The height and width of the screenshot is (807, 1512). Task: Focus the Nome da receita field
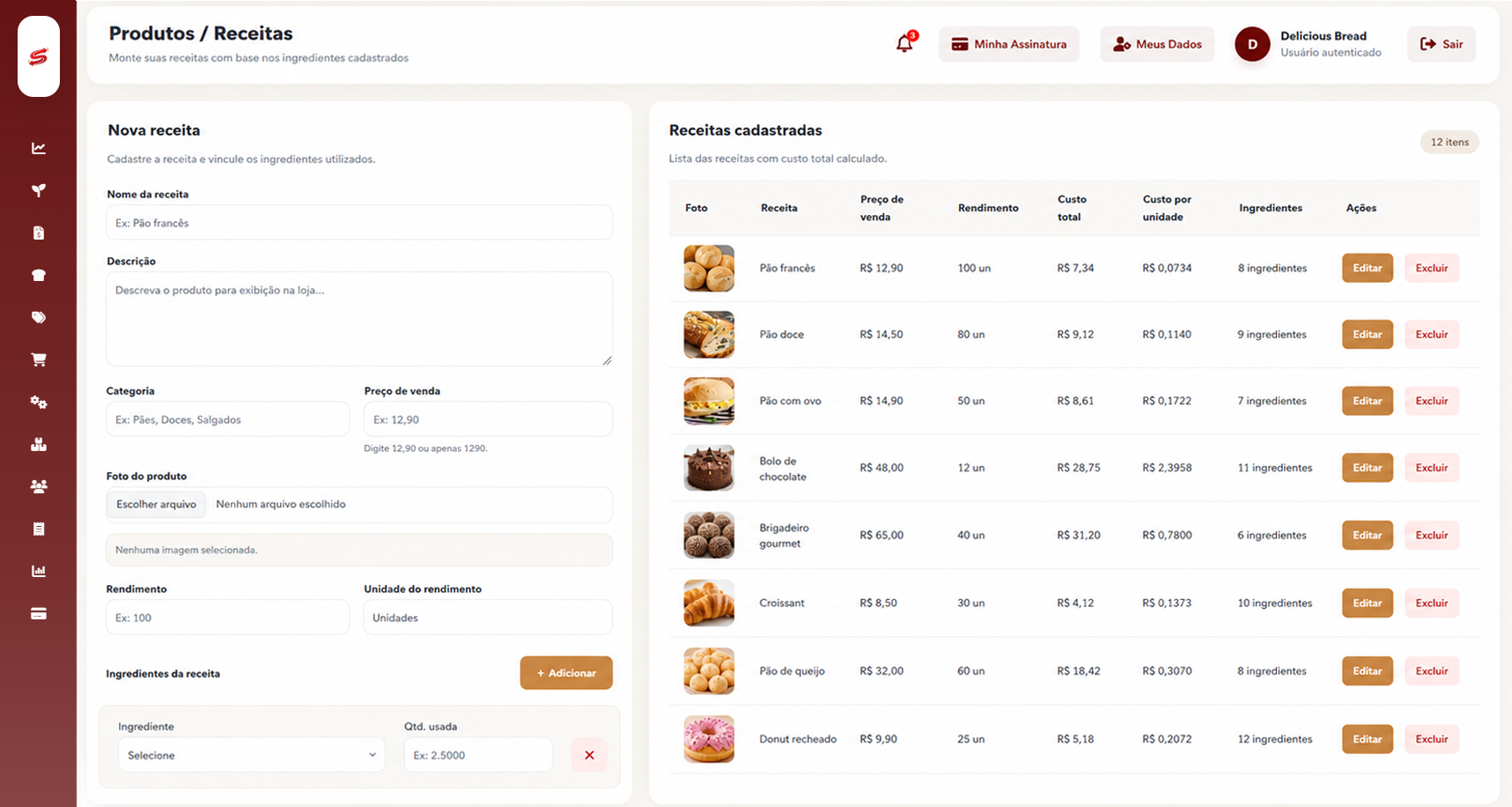point(359,223)
